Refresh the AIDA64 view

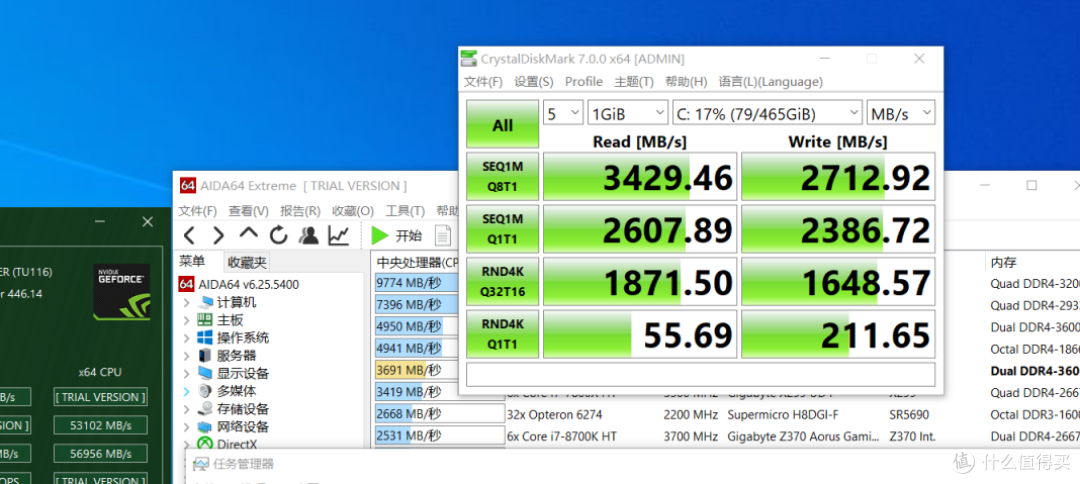pos(278,235)
